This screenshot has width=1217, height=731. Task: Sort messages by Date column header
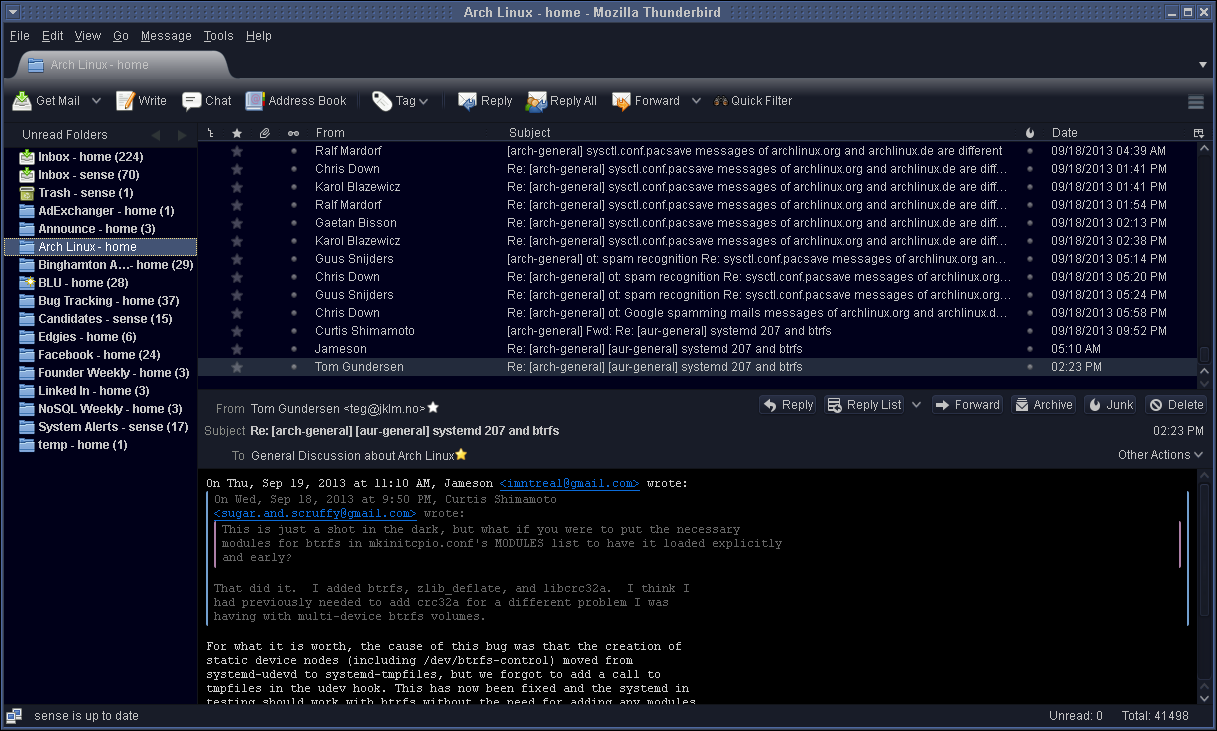1117,133
